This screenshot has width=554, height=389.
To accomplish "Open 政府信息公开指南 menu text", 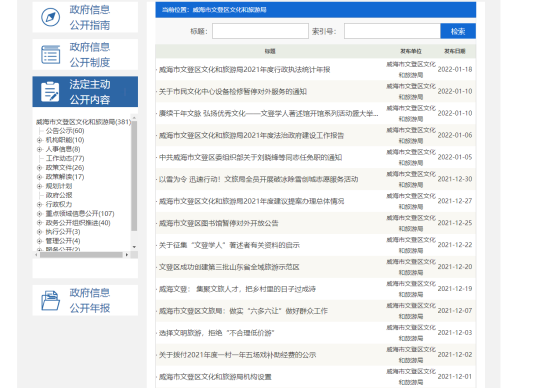I will tap(90, 17).
